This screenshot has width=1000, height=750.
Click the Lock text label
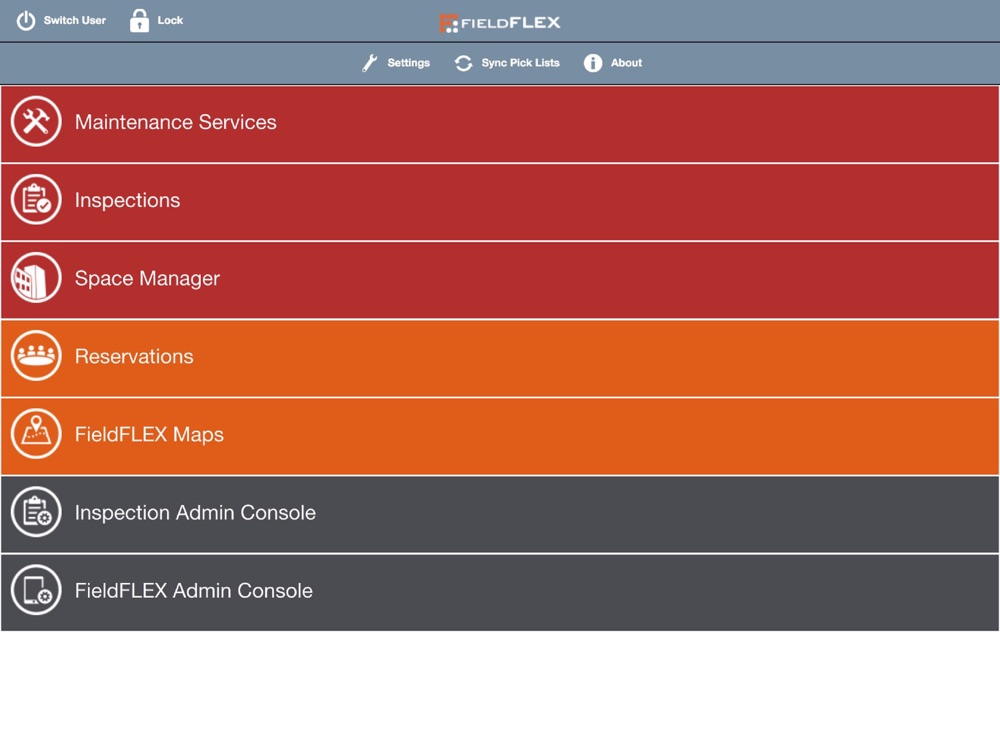(170, 20)
